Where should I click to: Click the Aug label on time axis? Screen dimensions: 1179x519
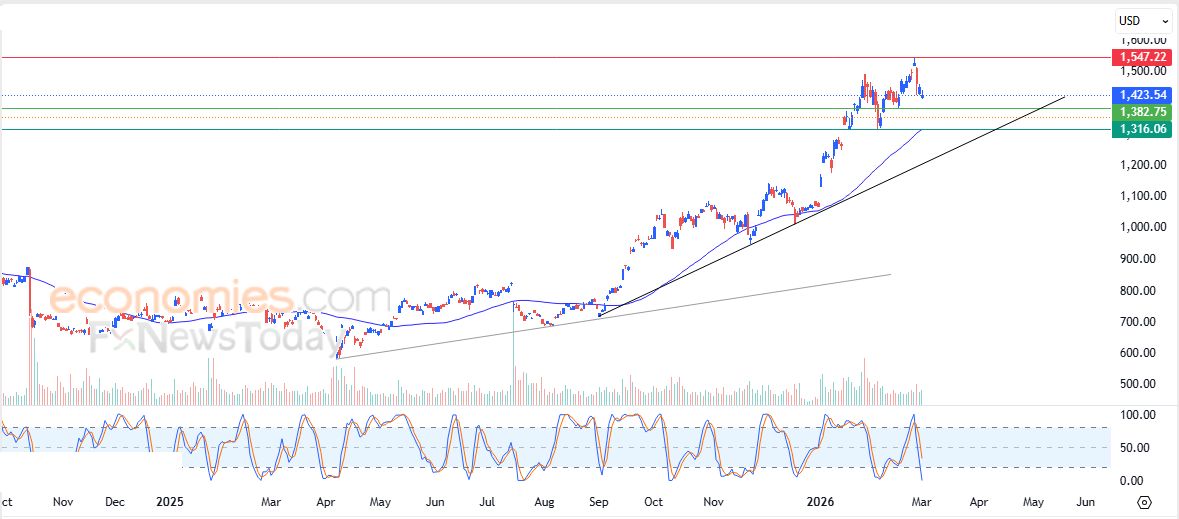[x=544, y=502]
